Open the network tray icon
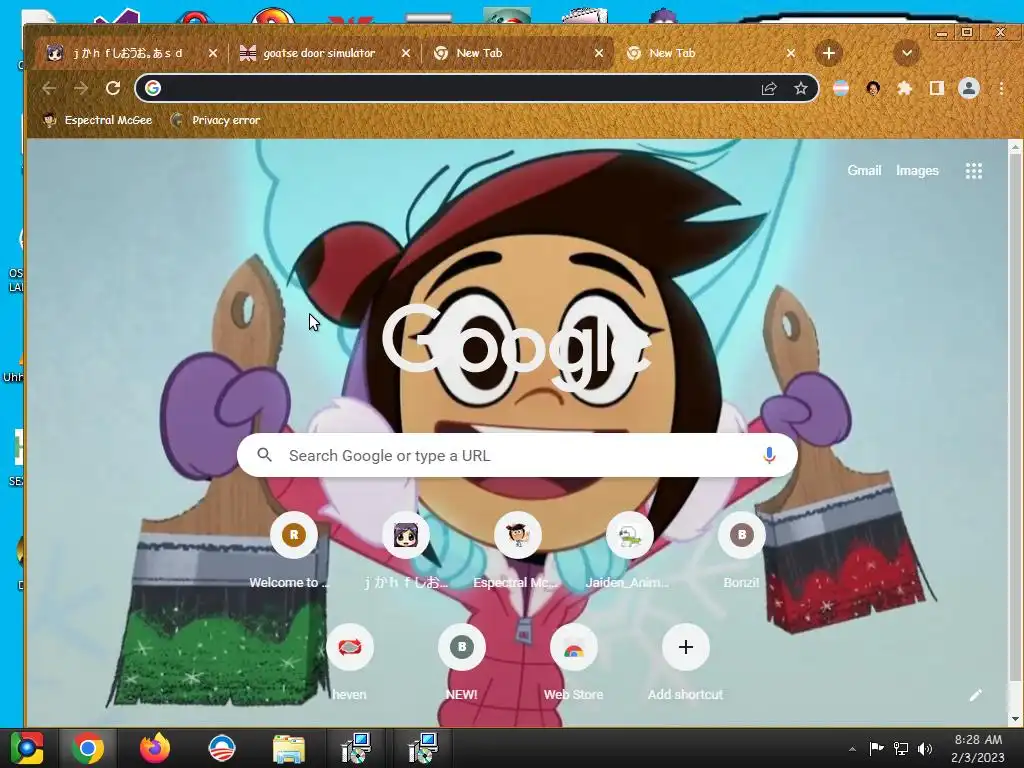Image resolution: width=1024 pixels, height=768 pixels. 901,749
